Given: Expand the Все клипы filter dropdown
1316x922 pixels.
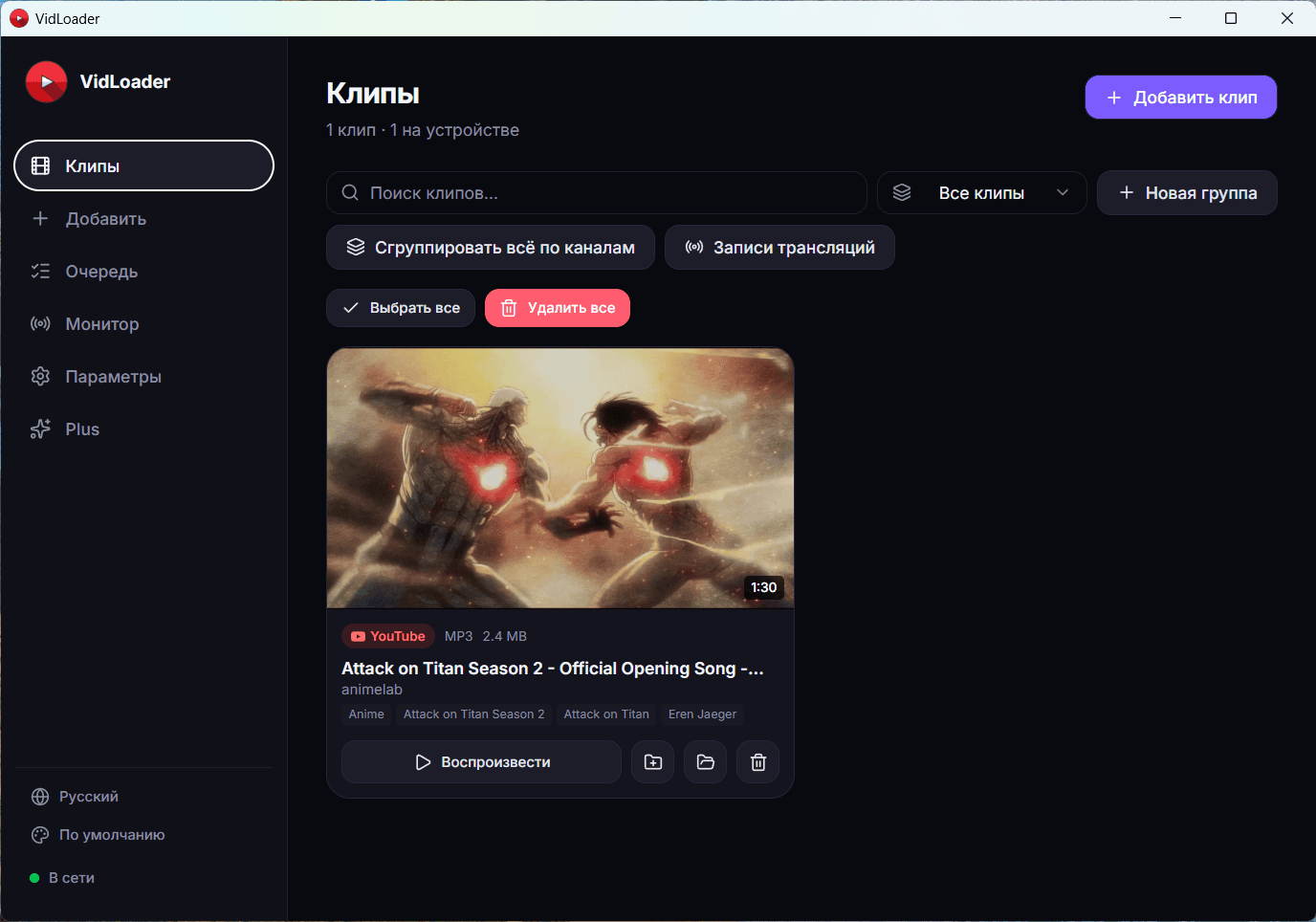Looking at the screenshot, I should [x=981, y=193].
